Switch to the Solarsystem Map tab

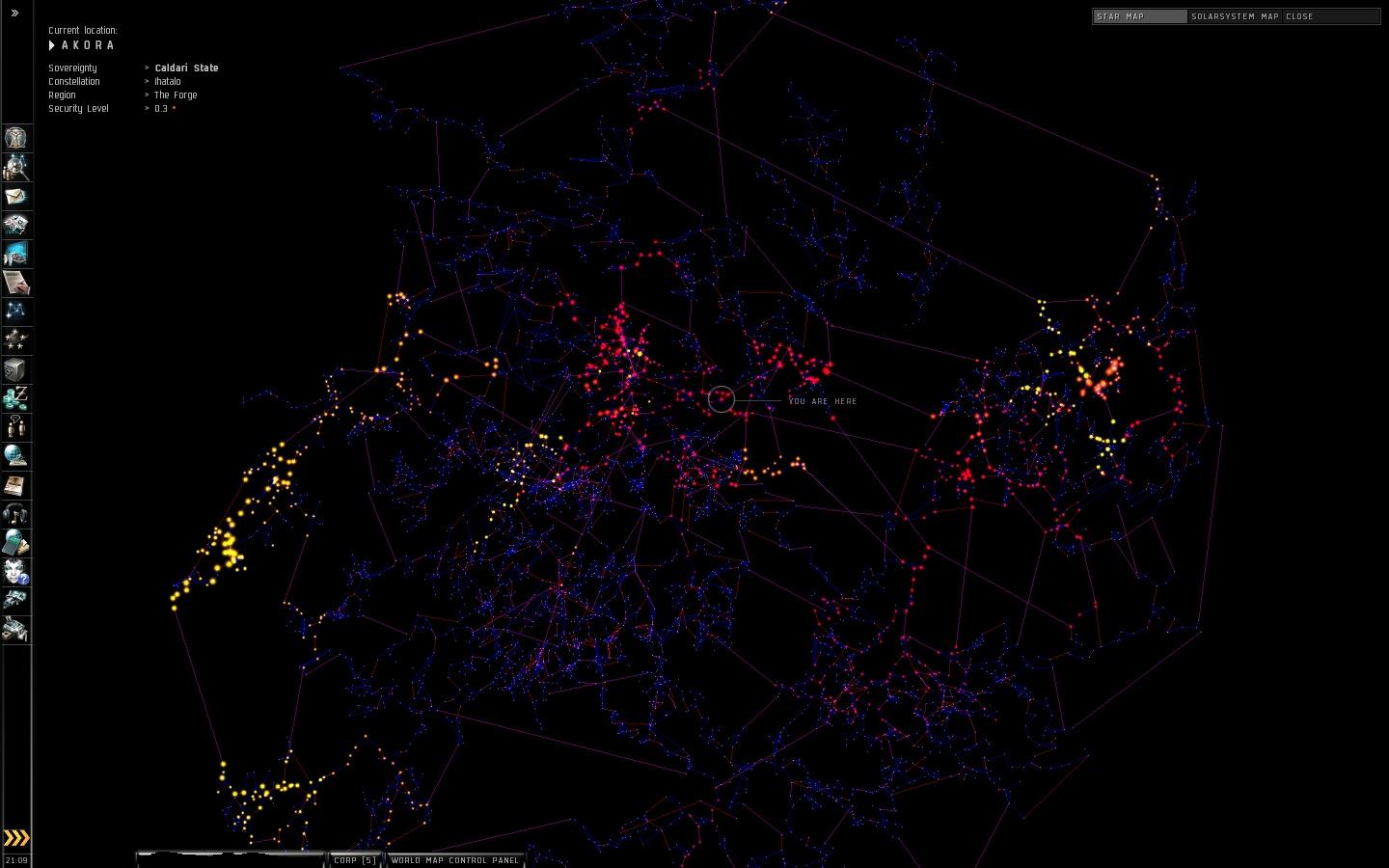[x=1235, y=16]
